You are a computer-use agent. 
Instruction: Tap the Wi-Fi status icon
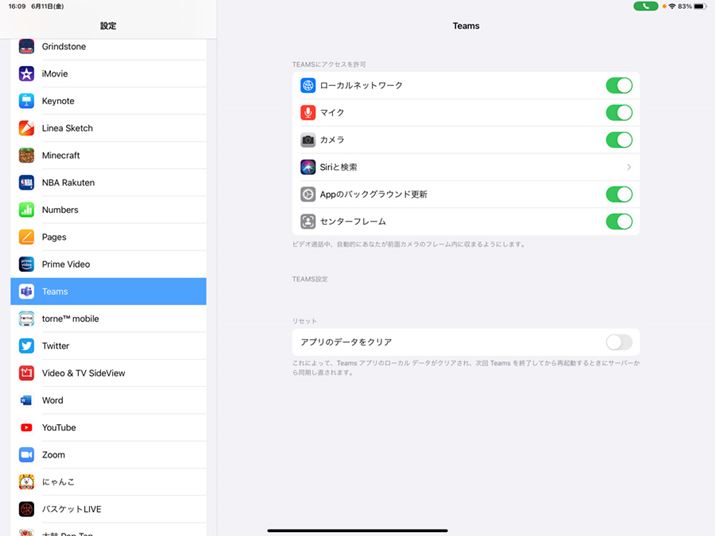point(672,6)
